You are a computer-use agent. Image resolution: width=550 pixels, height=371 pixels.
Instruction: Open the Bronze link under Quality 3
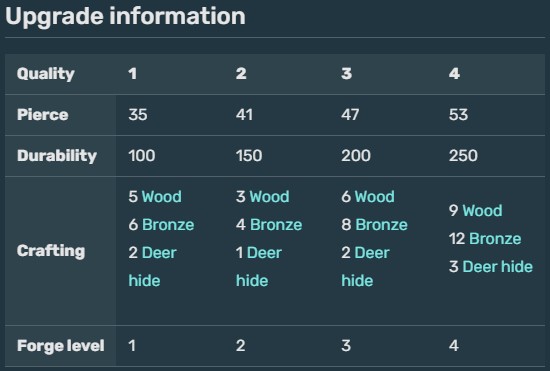[x=382, y=224]
